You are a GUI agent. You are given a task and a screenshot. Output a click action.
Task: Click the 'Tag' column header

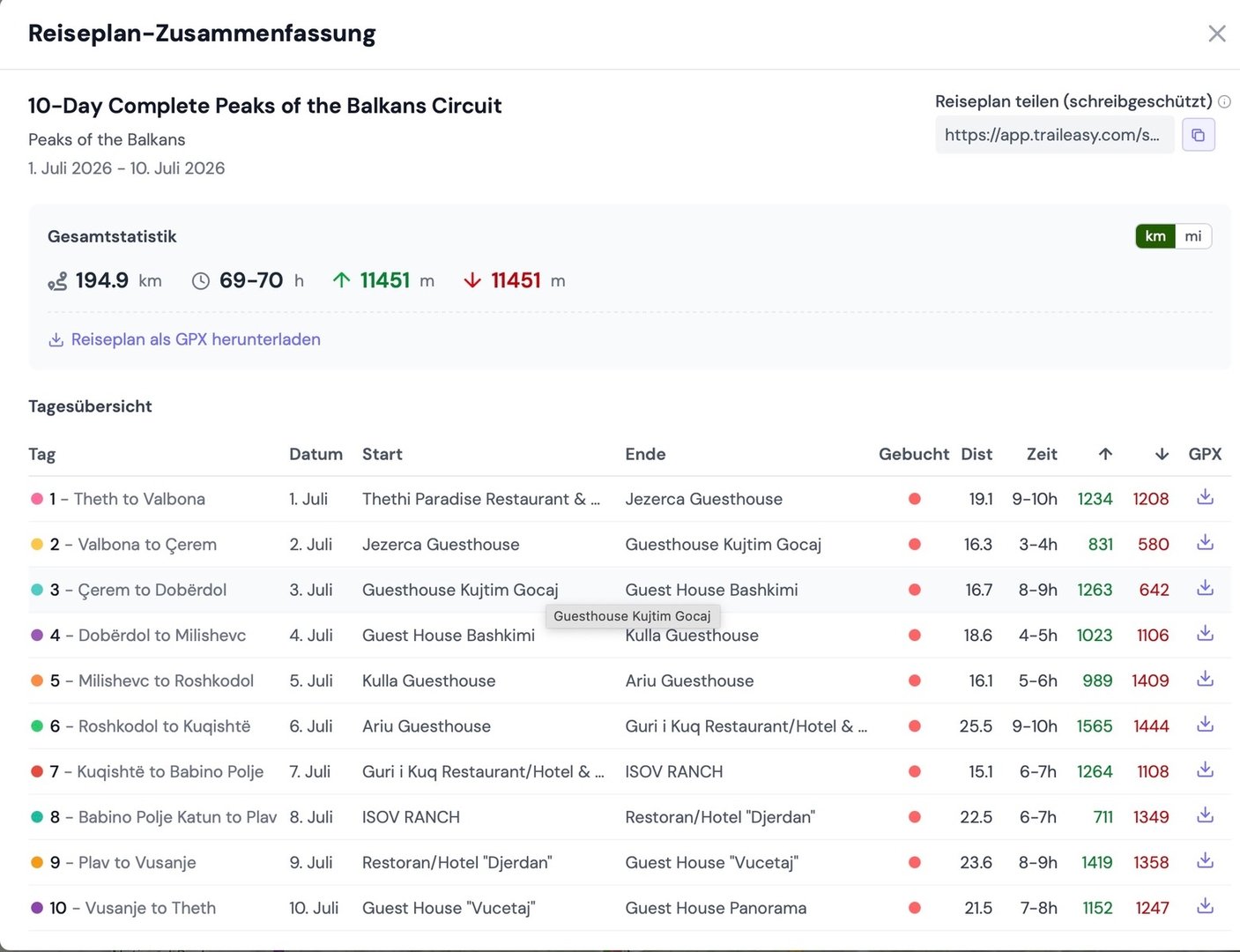coord(41,455)
